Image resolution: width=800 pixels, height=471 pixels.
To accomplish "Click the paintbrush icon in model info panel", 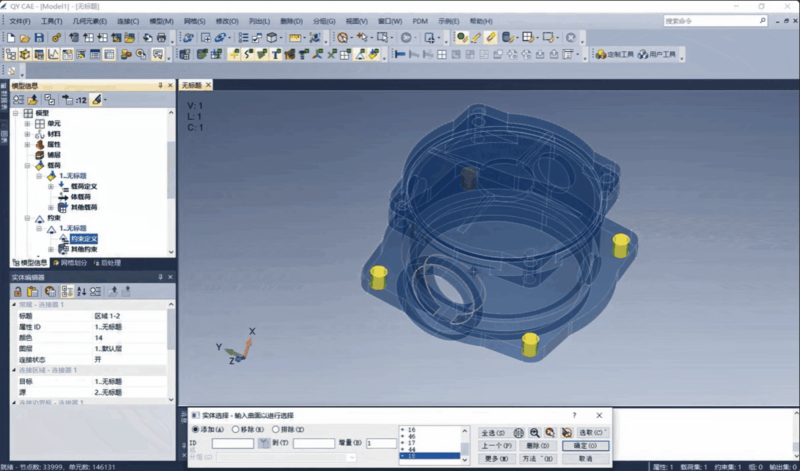I will (96, 100).
